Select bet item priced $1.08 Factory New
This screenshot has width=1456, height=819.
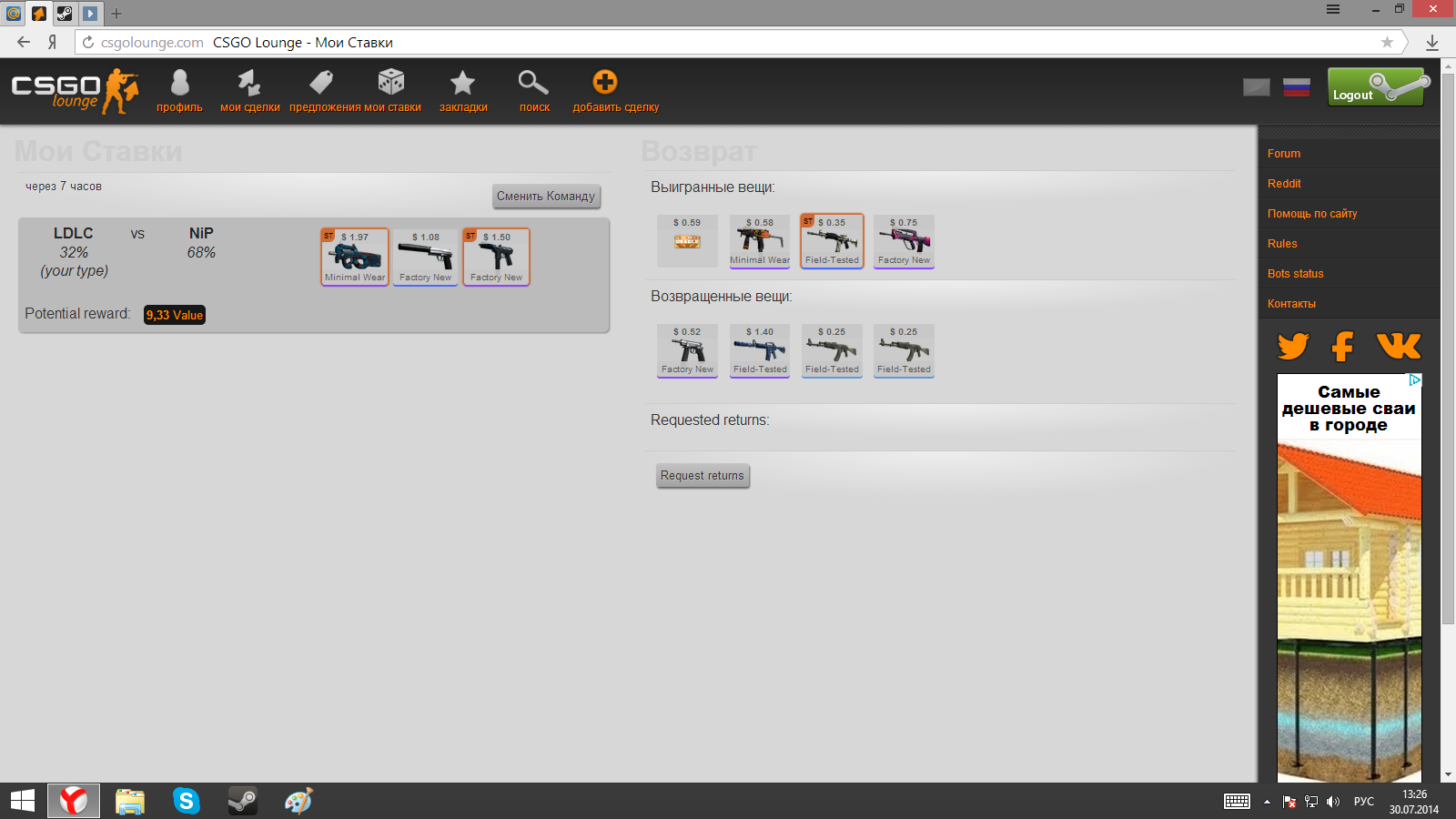(x=425, y=257)
